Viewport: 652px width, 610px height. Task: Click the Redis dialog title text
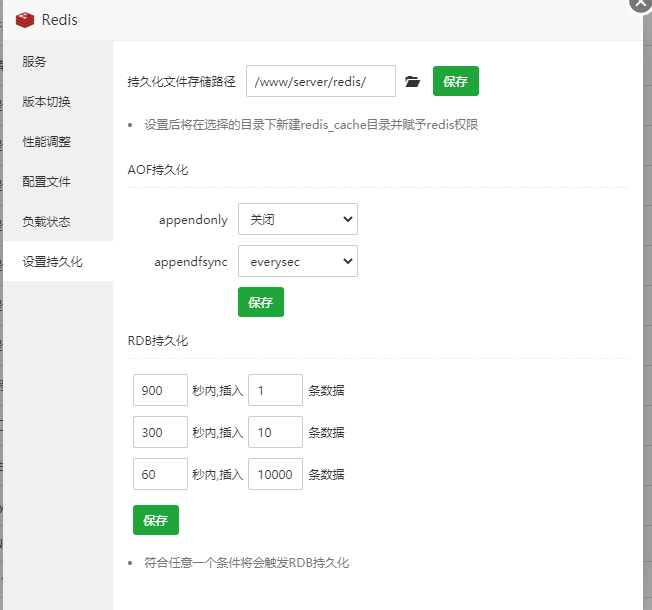click(59, 20)
